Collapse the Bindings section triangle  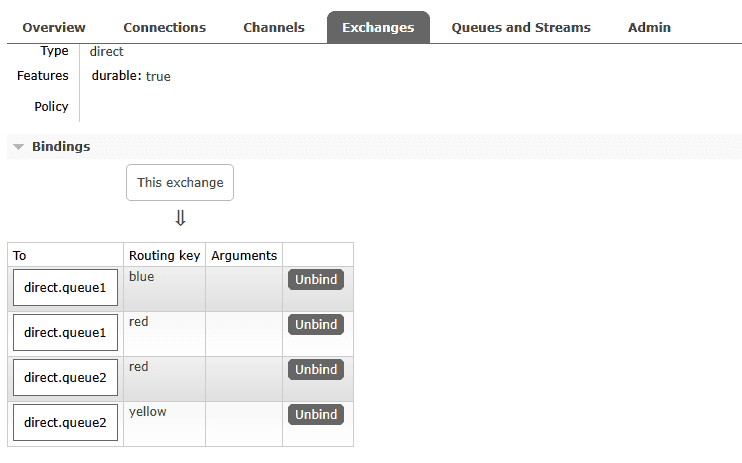[x=18, y=147]
